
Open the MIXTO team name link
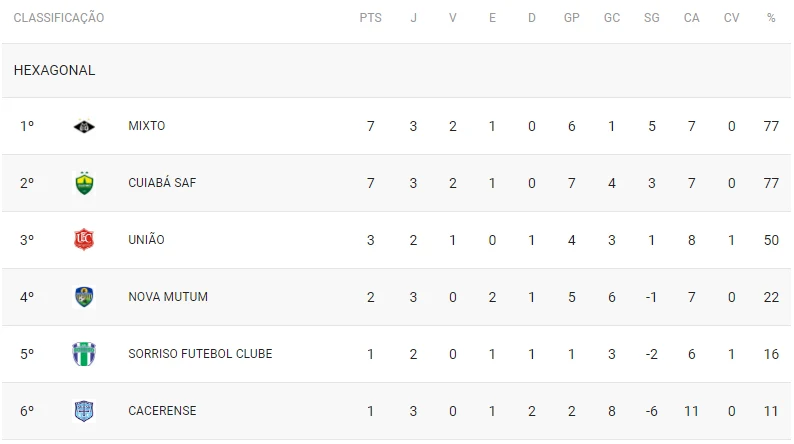pyautogui.click(x=147, y=126)
